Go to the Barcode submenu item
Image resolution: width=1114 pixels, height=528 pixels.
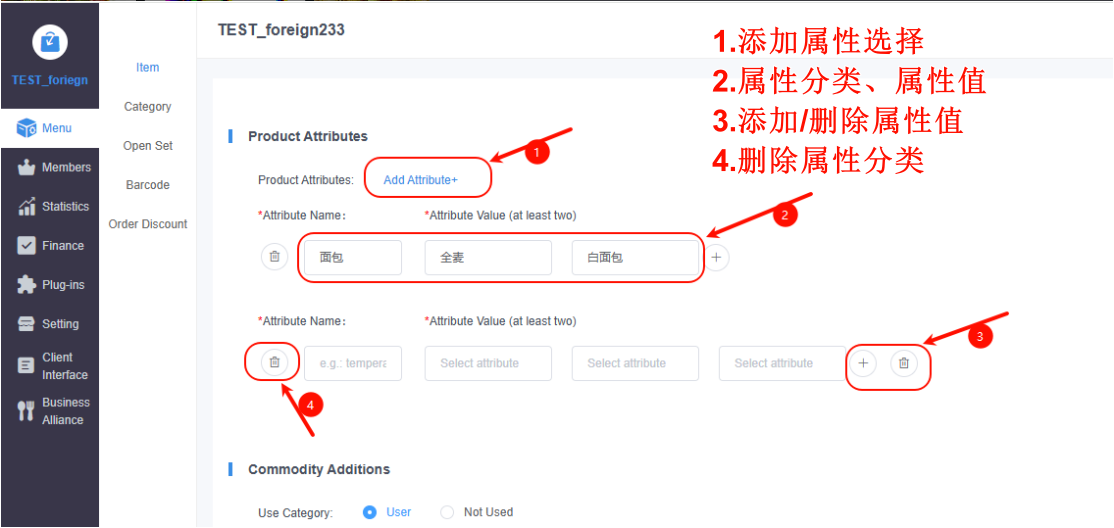pos(148,185)
